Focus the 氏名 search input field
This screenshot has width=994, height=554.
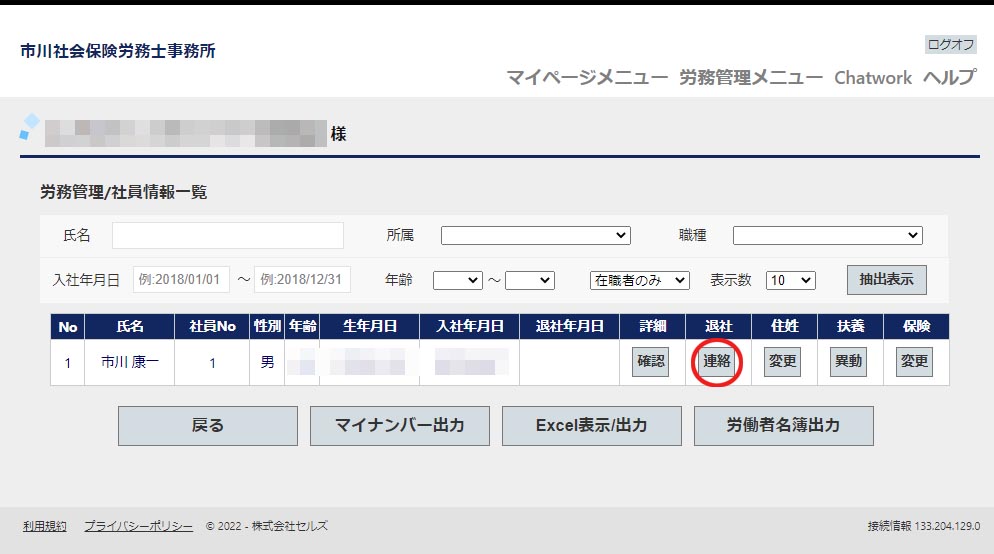point(228,235)
